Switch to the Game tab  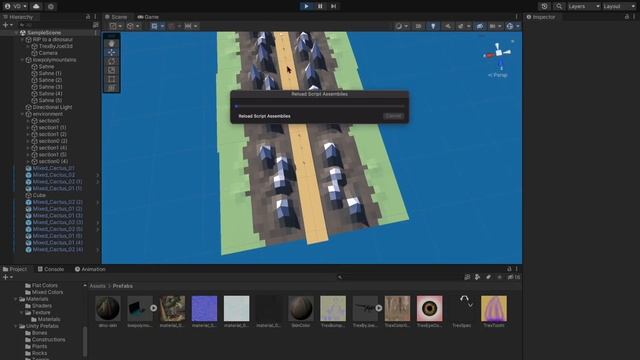click(x=148, y=17)
